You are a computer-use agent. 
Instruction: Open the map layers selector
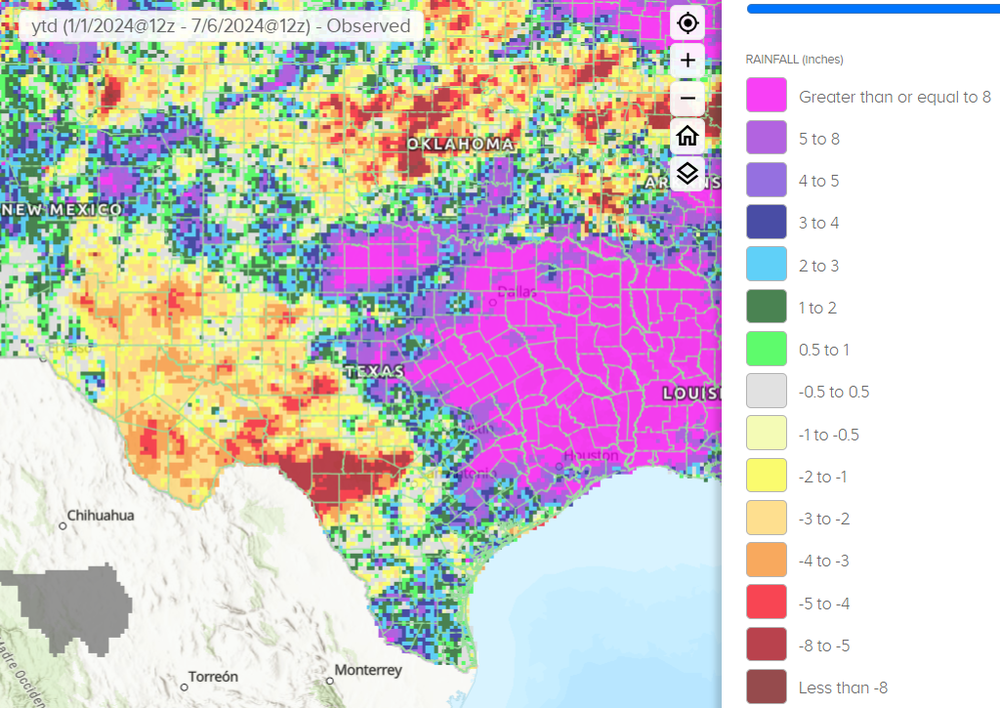pos(688,174)
